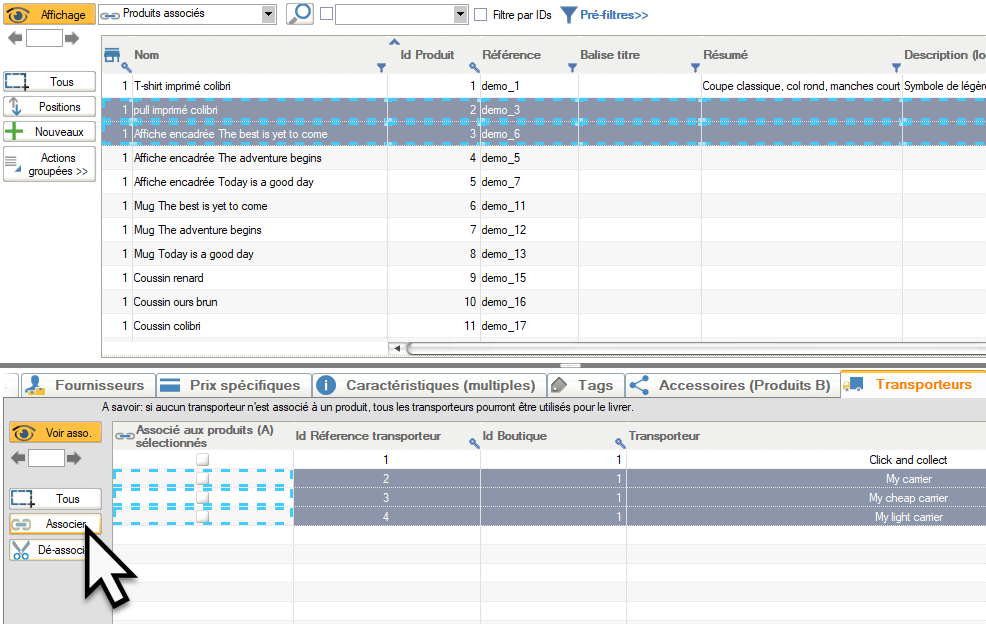
Task: Click the Dé-associer scissors button
Action: [55, 550]
